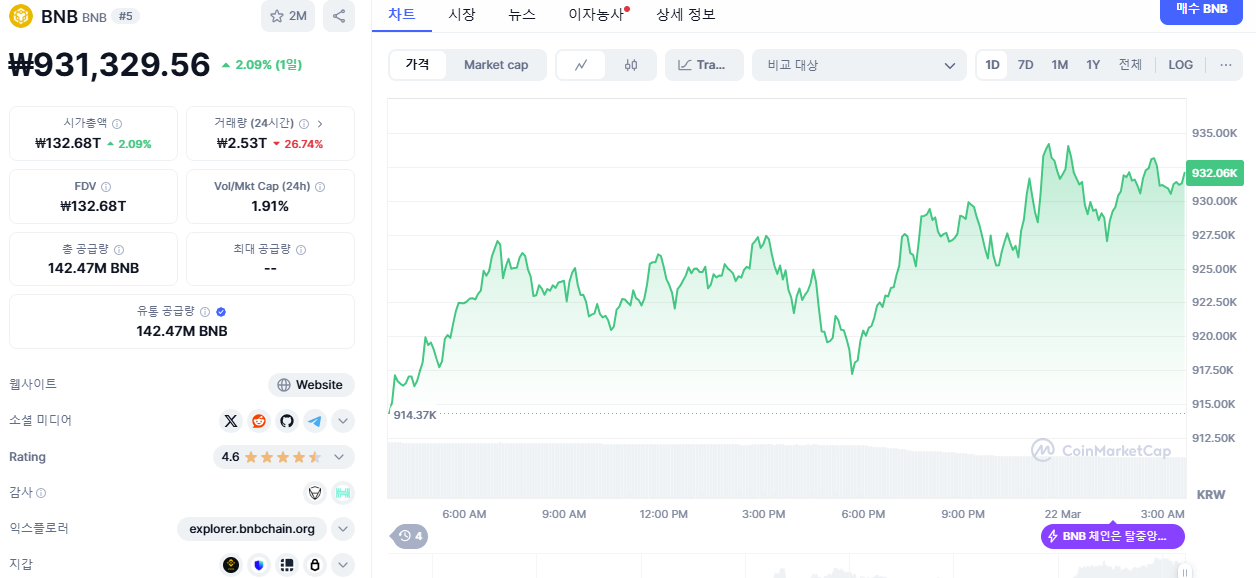Expand more wallets list
The image size is (1256, 578).
tap(343, 565)
